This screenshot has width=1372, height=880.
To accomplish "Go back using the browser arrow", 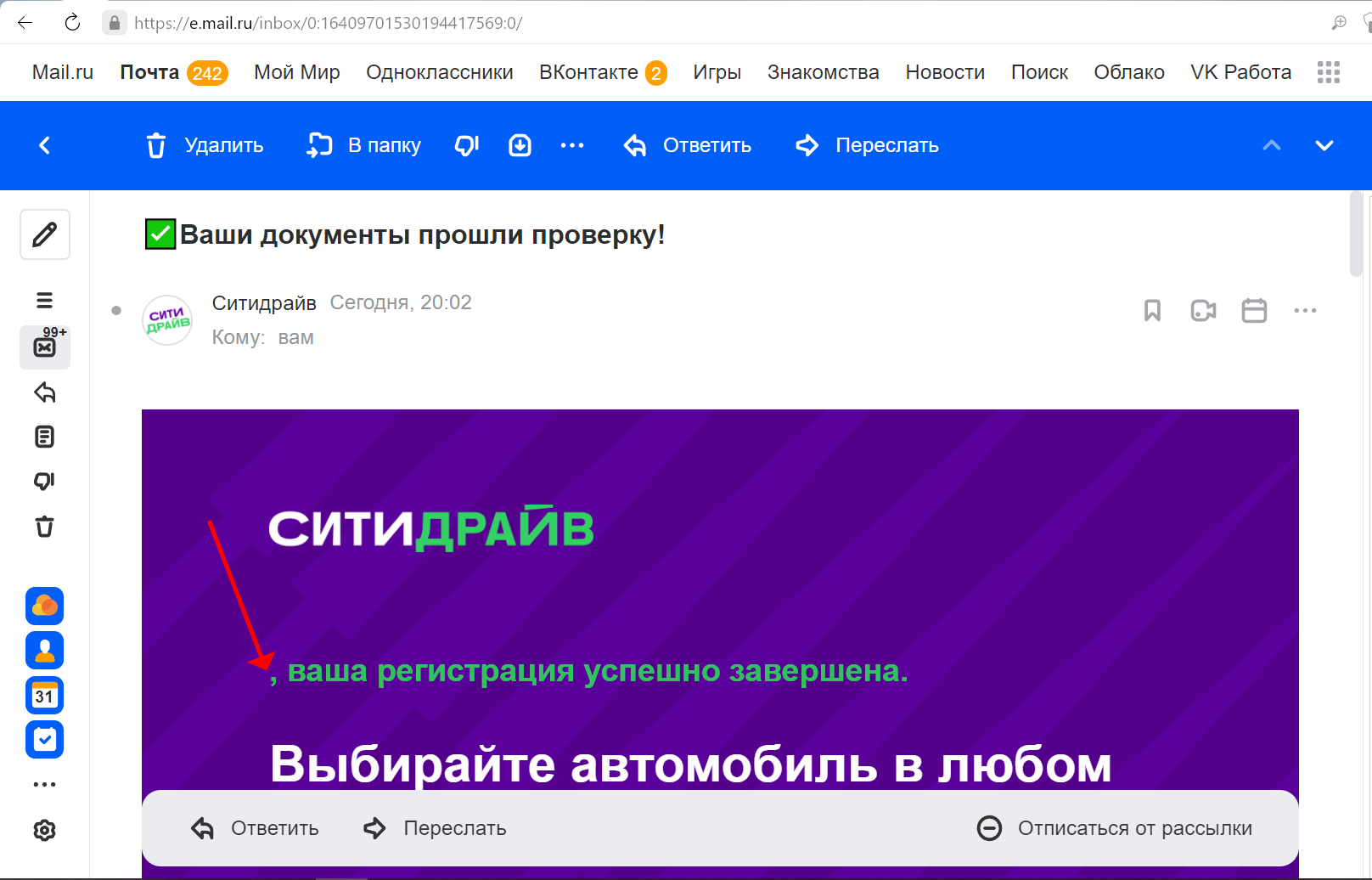I will point(25,23).
